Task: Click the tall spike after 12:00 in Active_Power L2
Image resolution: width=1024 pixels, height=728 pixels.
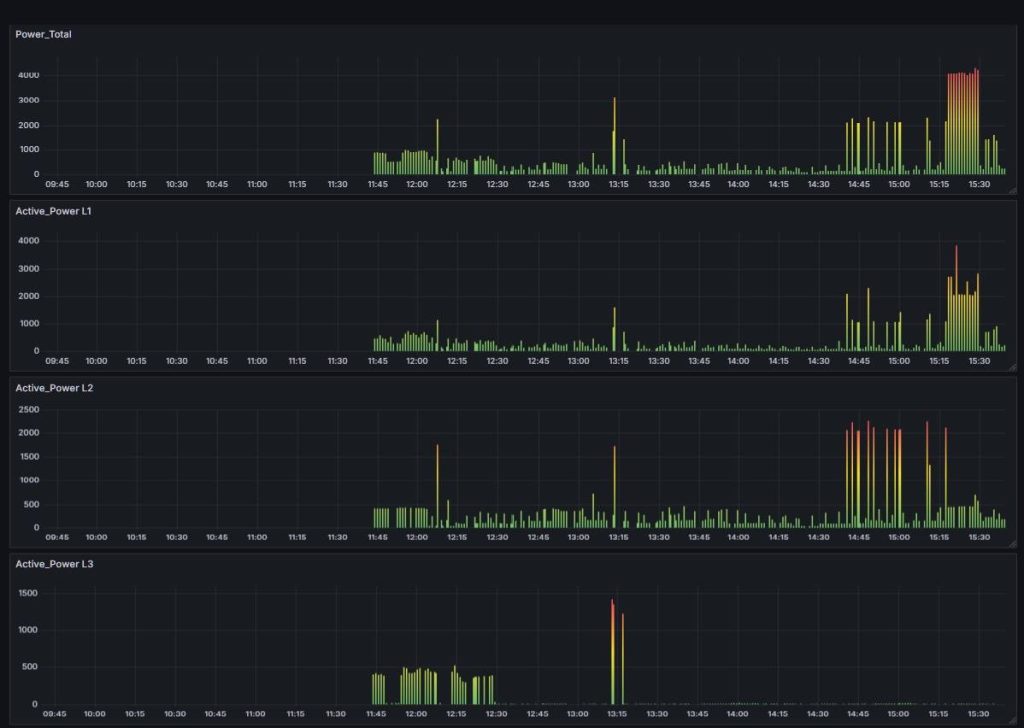Action: click(437, 485)
